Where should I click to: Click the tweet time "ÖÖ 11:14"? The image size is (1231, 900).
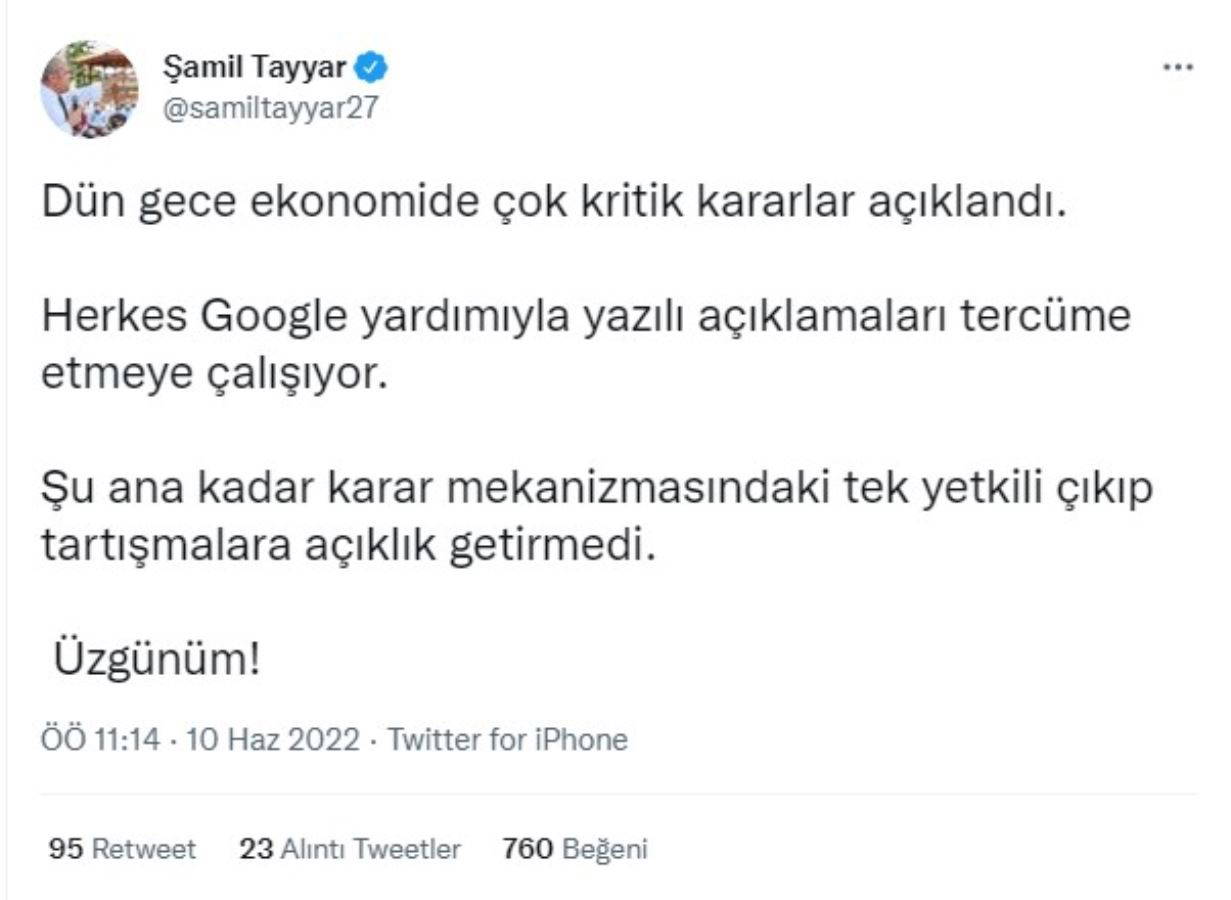pos(101,740)
